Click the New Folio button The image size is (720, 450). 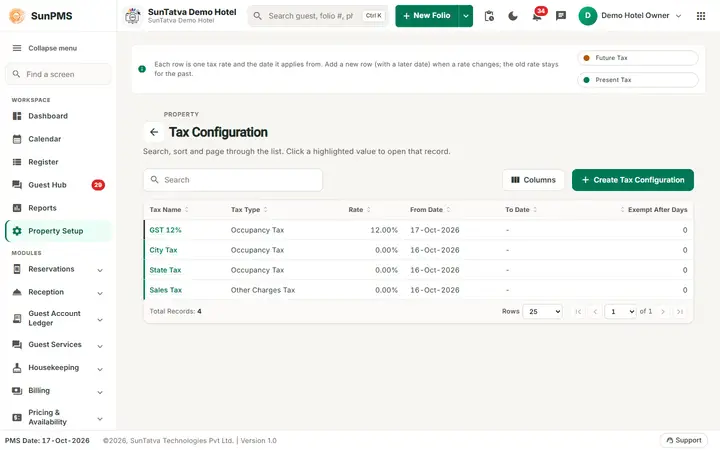tap(427, 16)
